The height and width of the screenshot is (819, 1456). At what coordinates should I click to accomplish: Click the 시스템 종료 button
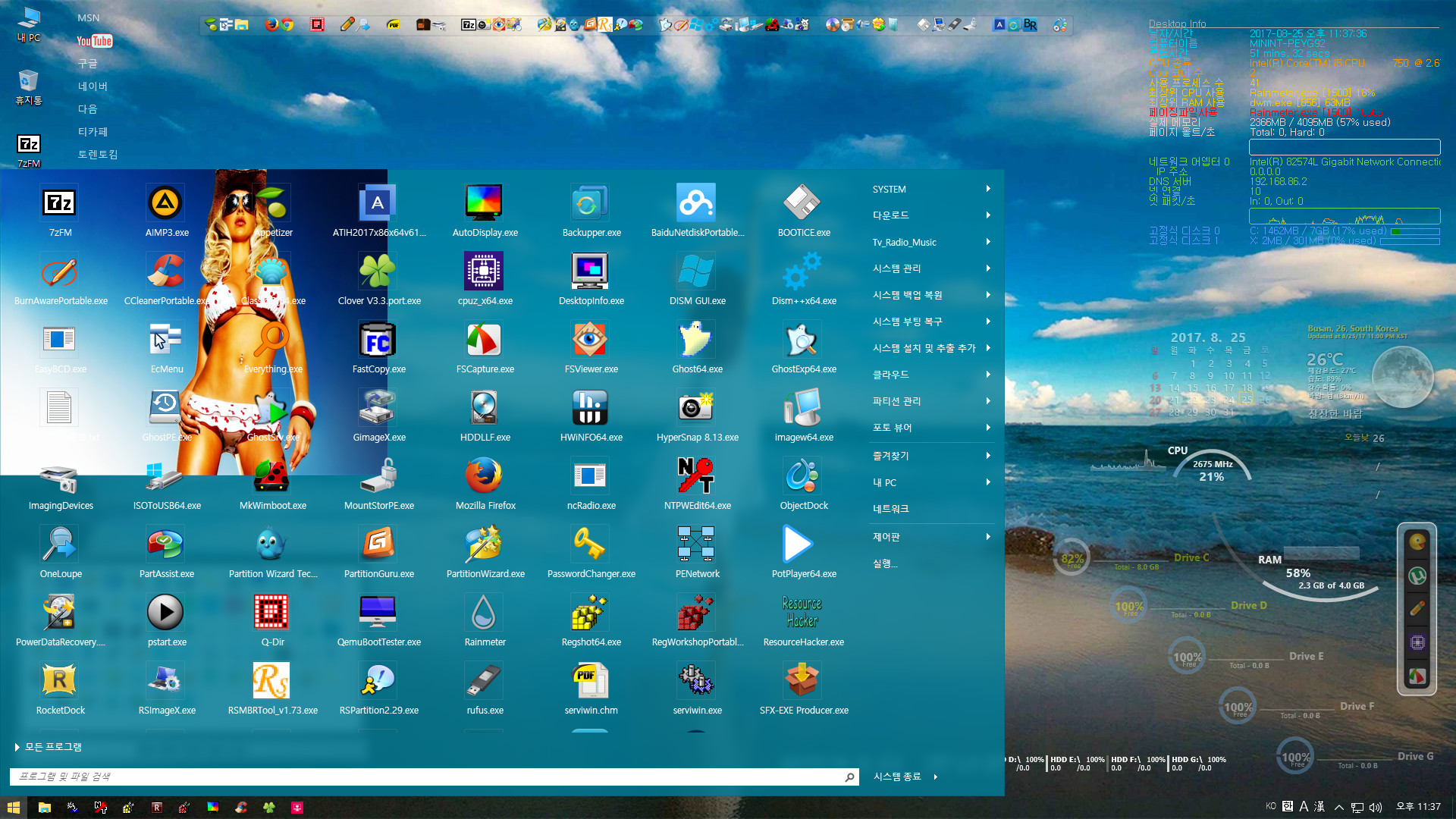pos(896,777)
